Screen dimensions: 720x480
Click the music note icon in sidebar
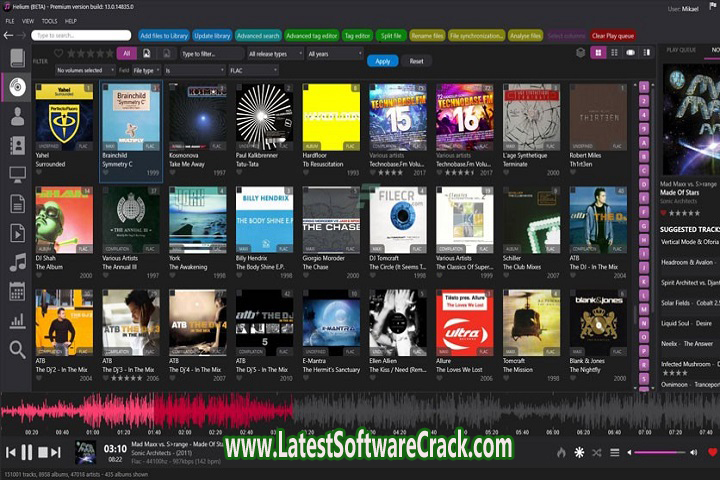tap(17, 262)
